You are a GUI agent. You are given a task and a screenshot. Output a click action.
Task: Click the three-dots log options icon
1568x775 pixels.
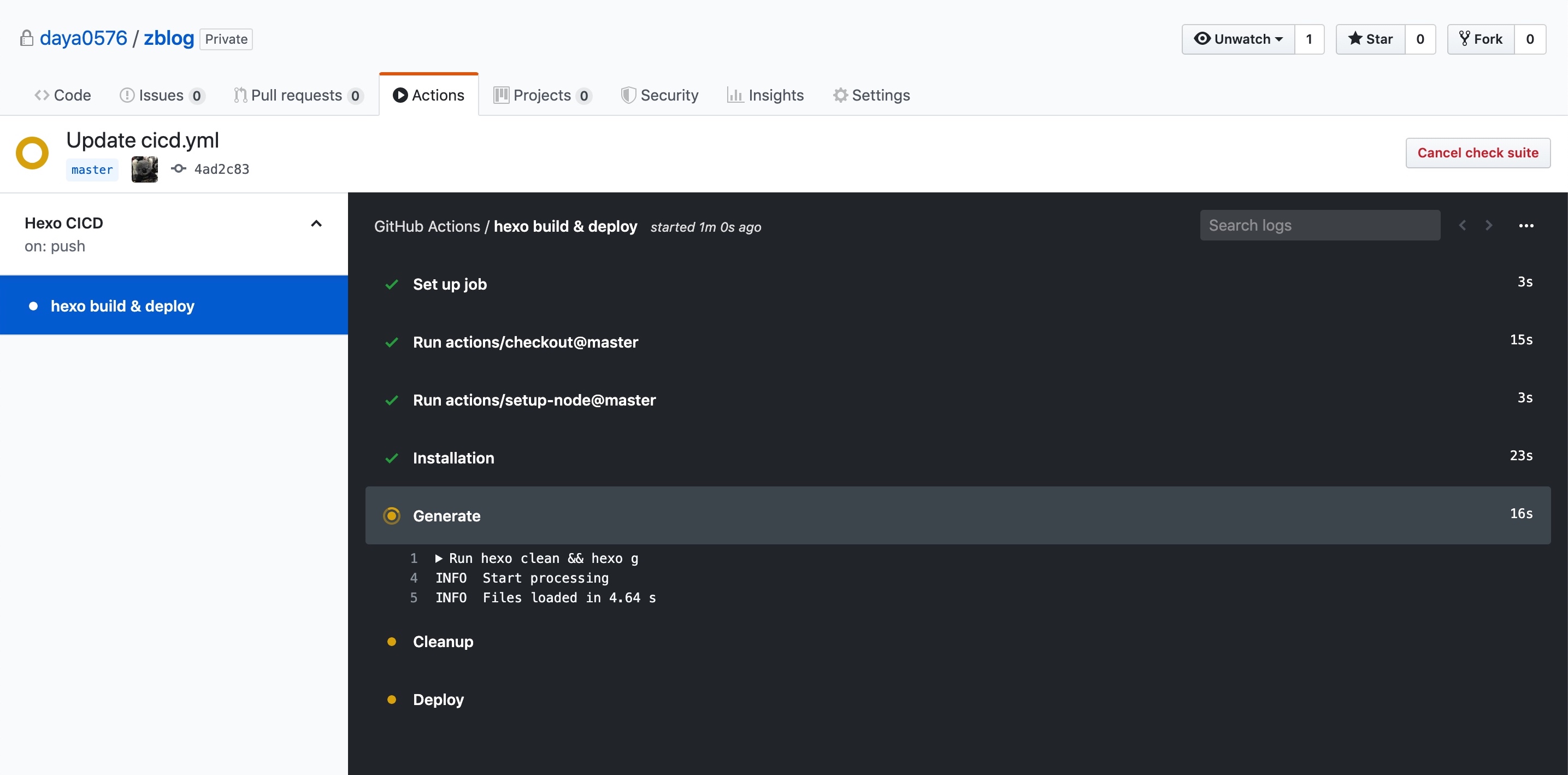click(1526, 226)
